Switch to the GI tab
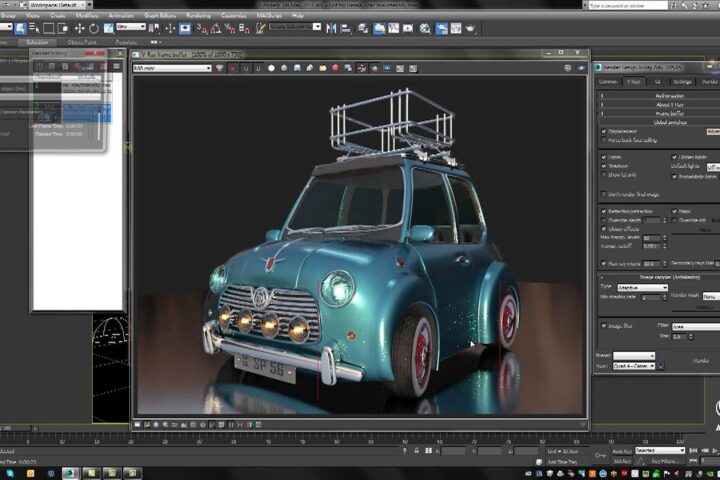720x480 pixels. coord(658,82)
